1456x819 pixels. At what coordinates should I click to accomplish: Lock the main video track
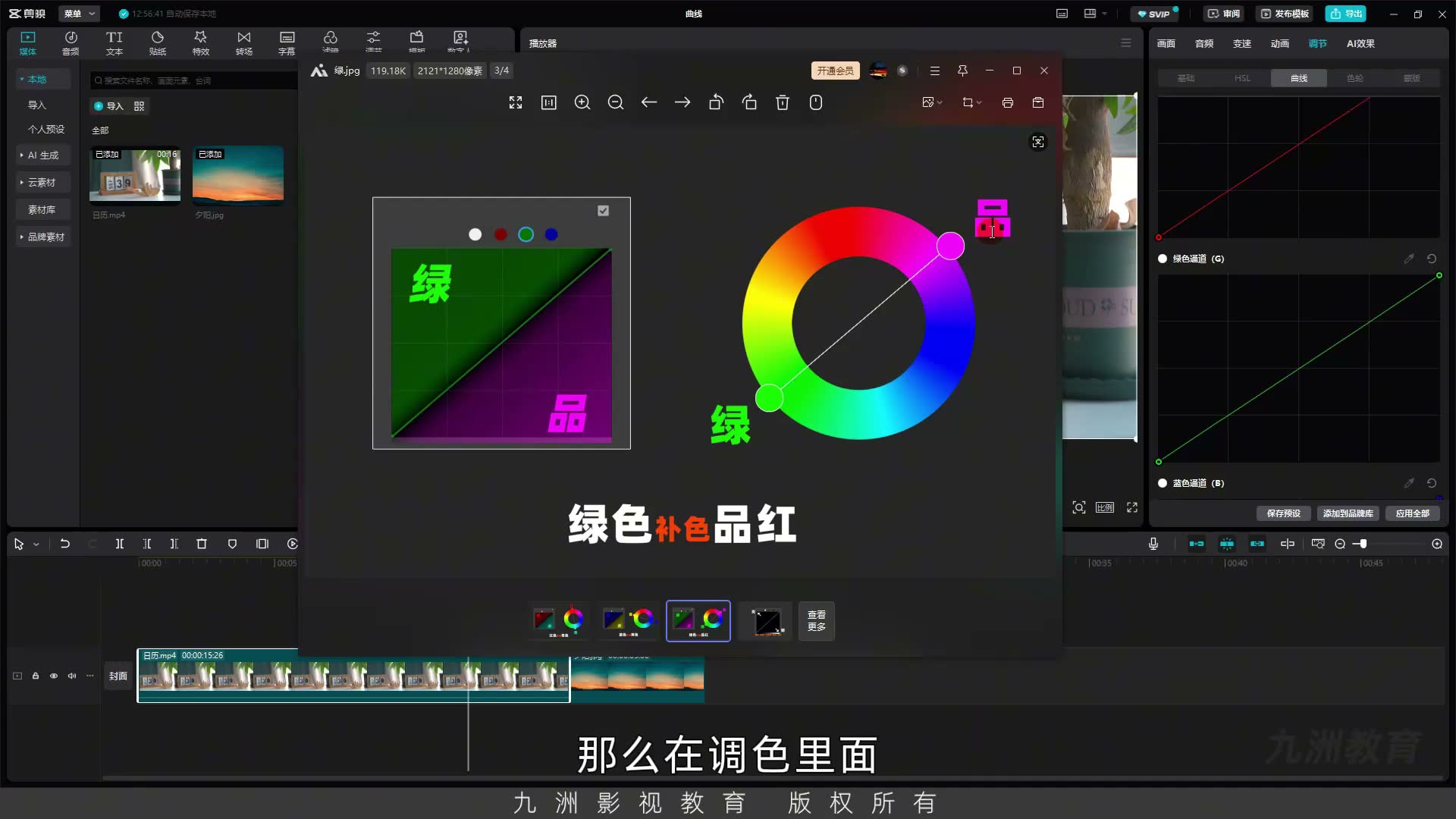[x=36, y=676]
